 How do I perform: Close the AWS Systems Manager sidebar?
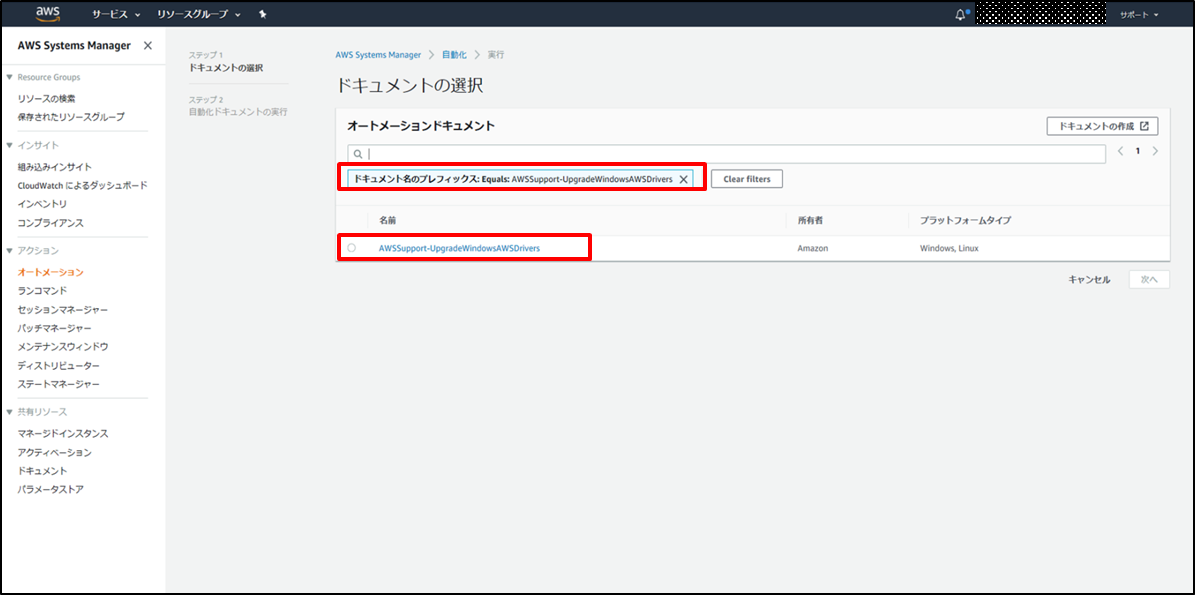click(x=148, y=46)
